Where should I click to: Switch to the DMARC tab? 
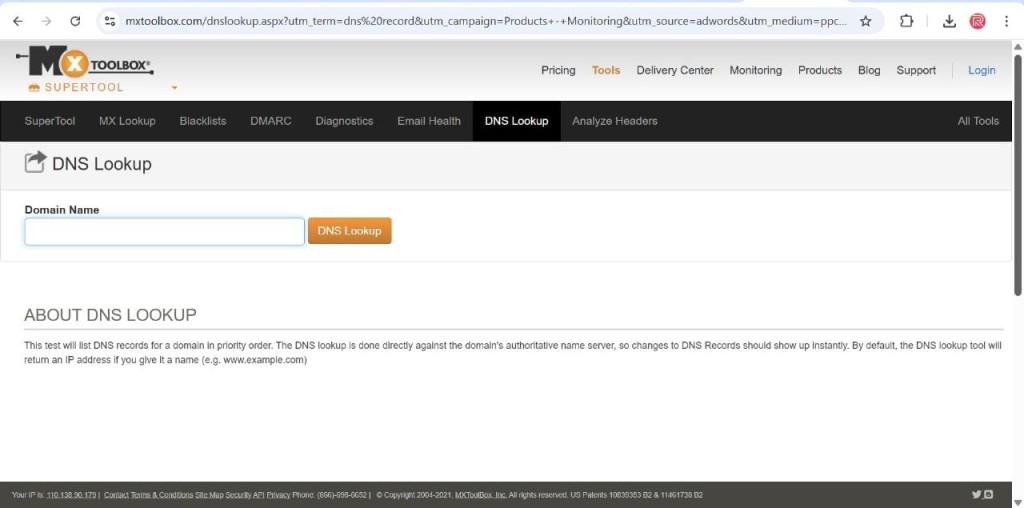271,121
